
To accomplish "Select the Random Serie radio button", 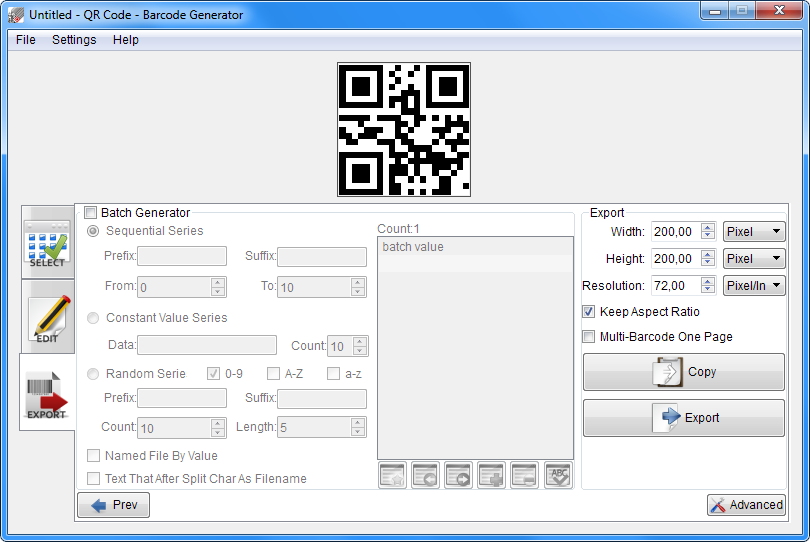I will pos(93,374).
